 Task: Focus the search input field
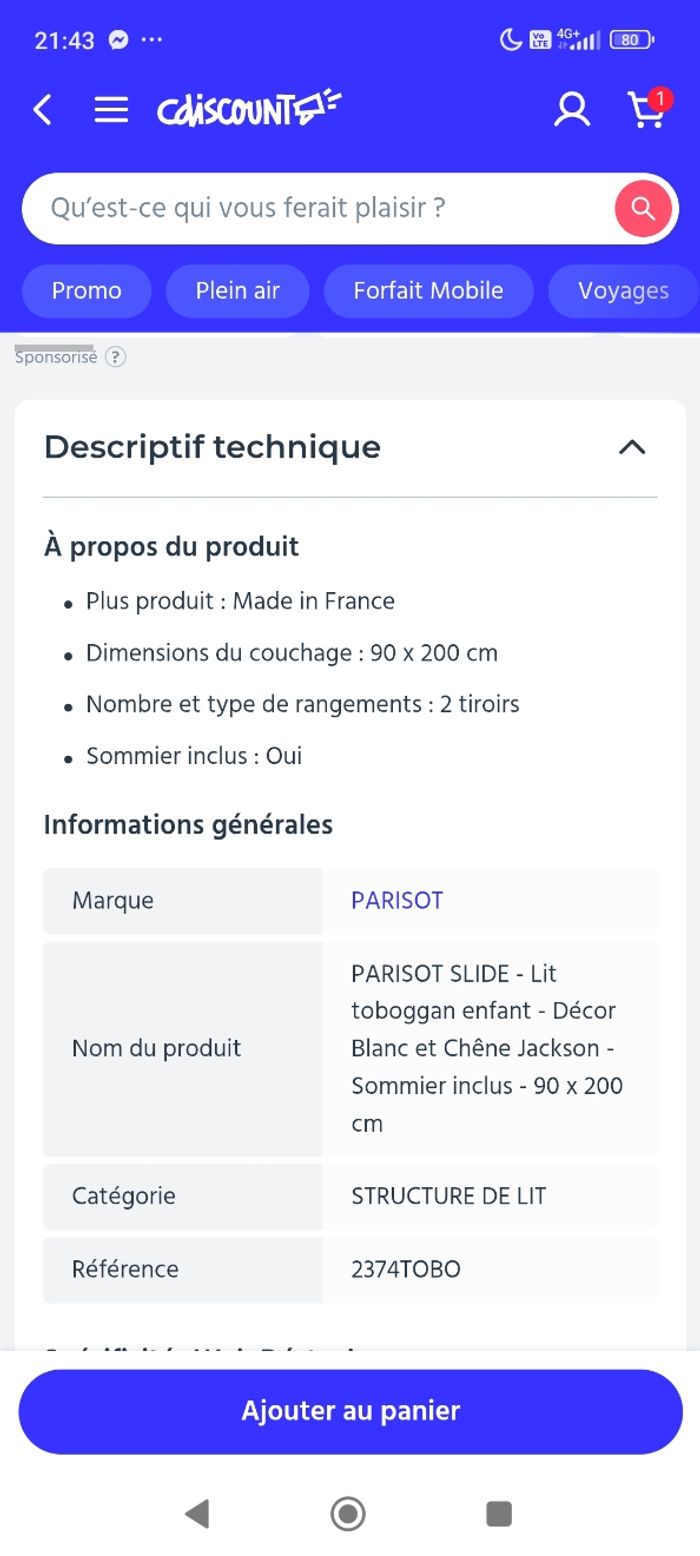point(320,208)
